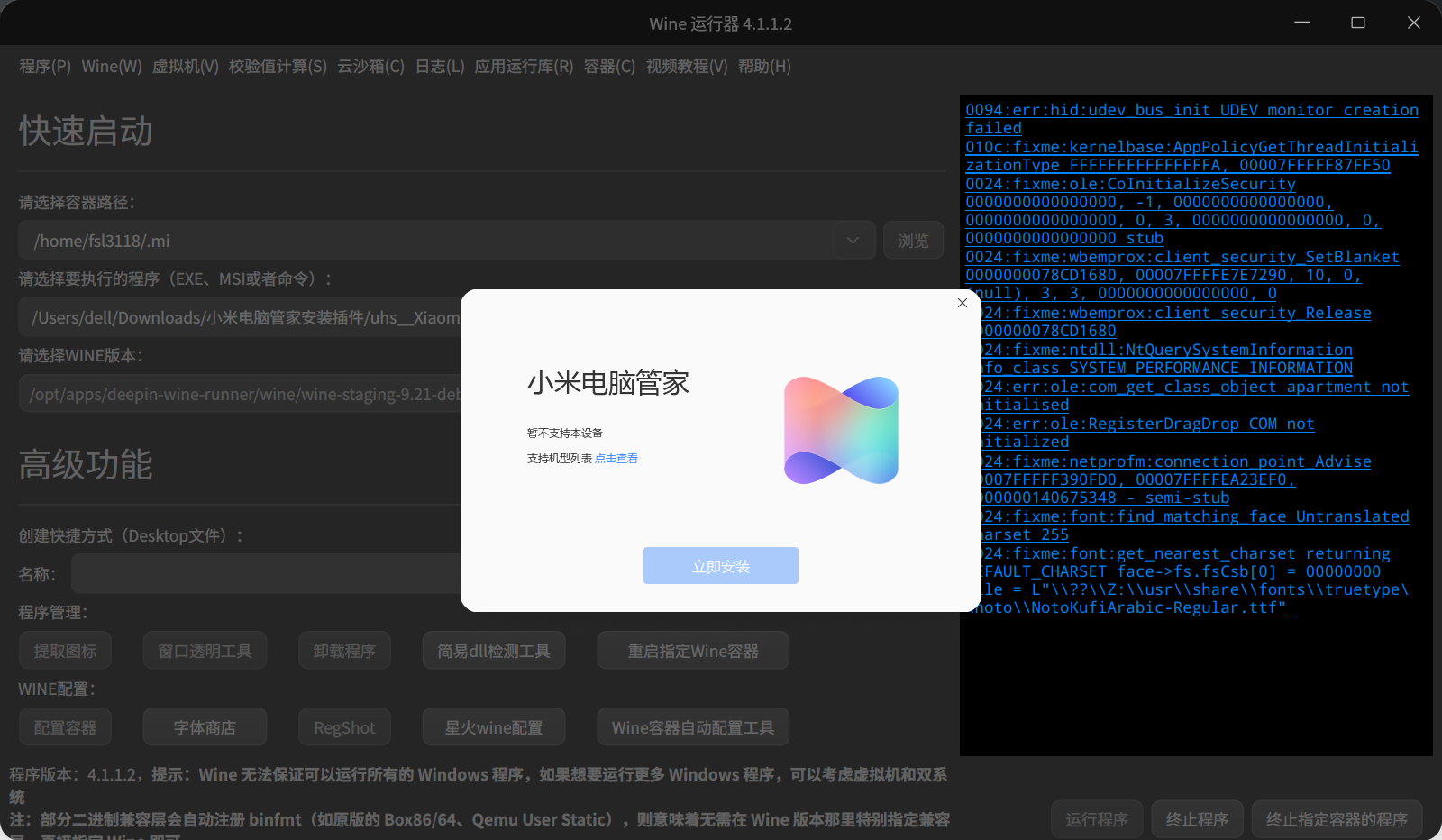Expand the container path dropdown arrow
Screen dimensions: 1442x840
tap(853, 241)
